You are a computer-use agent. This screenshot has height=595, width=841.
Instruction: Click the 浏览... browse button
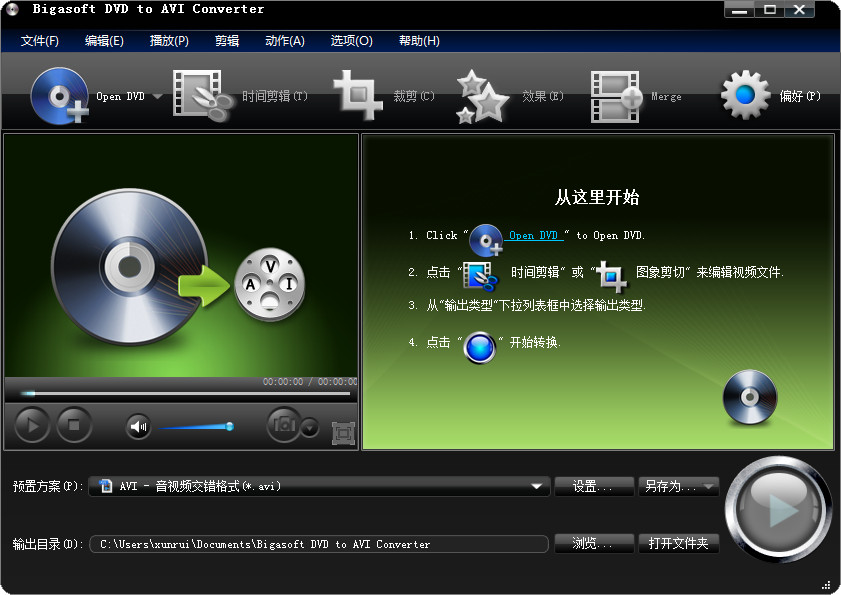(x=594, y=543)
